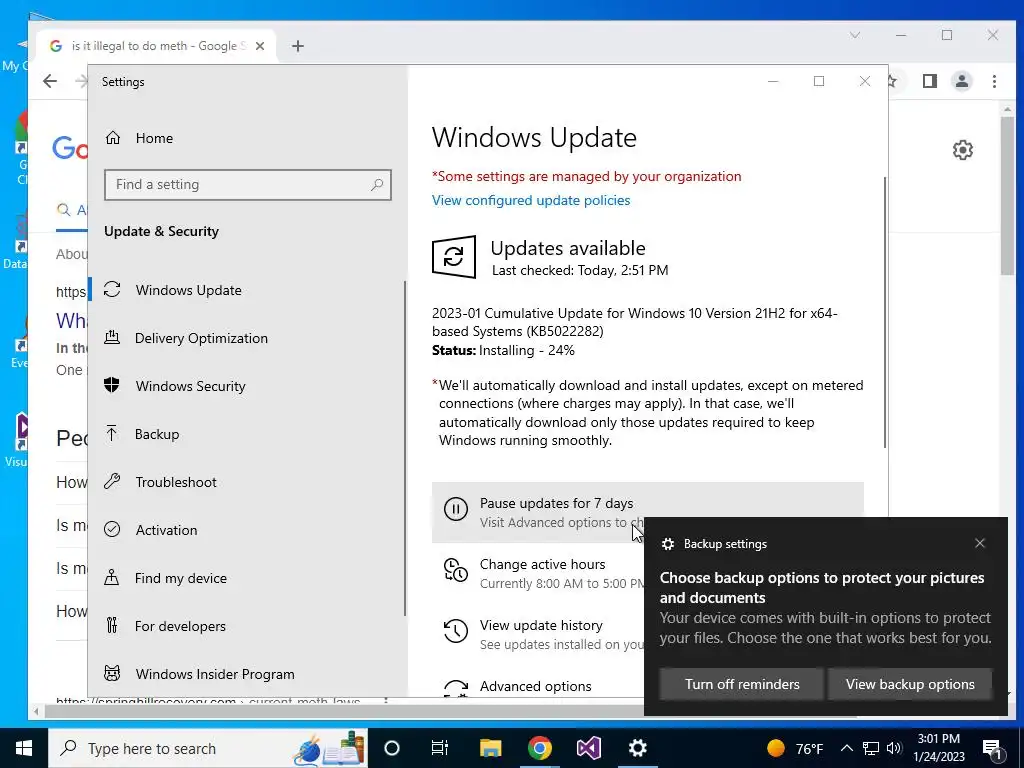Click the Updates available refresh icon
The height and width of the screenshot is (768, 1024).
pos(454,257)
